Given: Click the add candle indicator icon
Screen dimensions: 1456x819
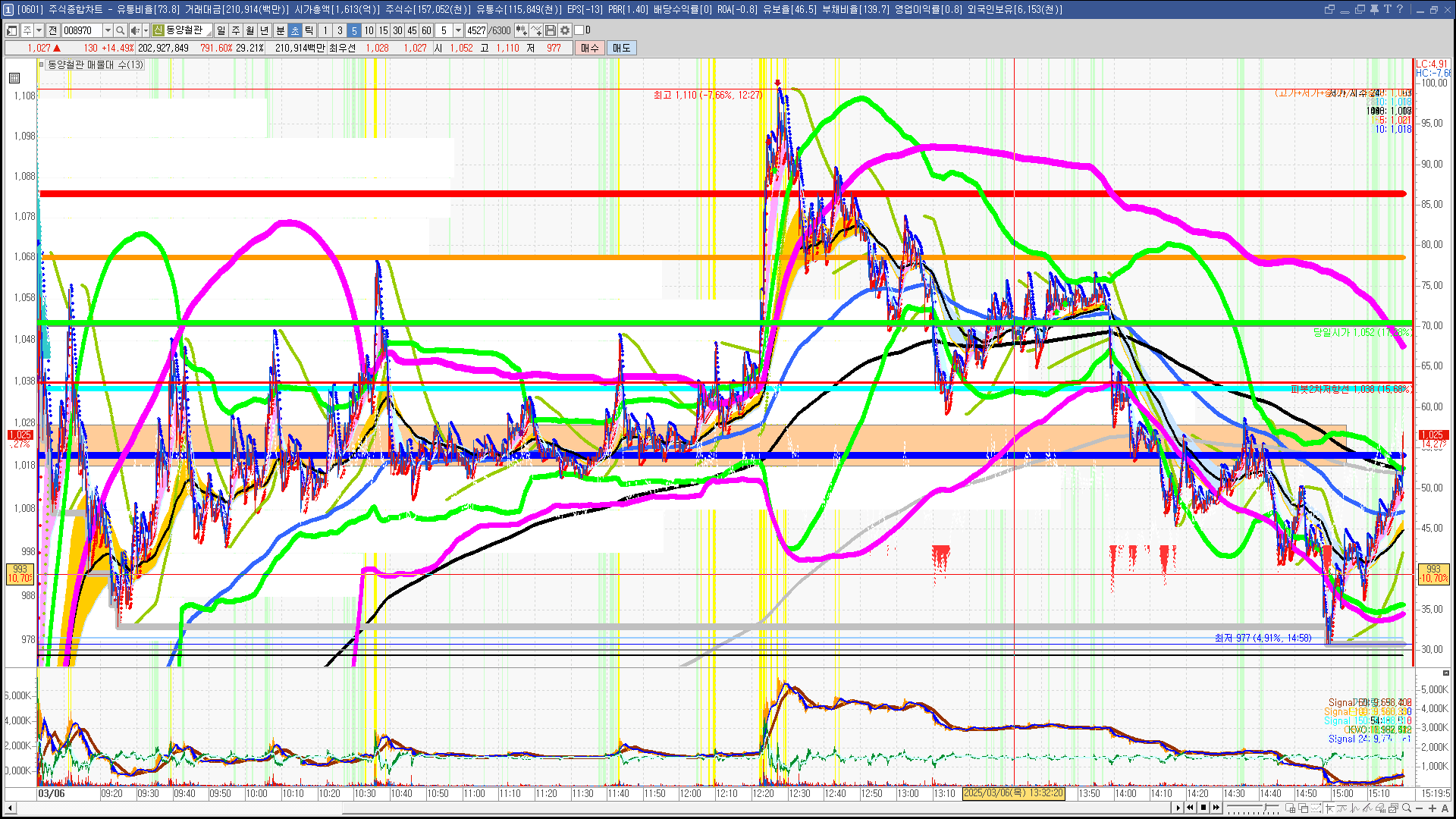Looking at the screenshot, I should pyautogui.click(x=522, y=30).
